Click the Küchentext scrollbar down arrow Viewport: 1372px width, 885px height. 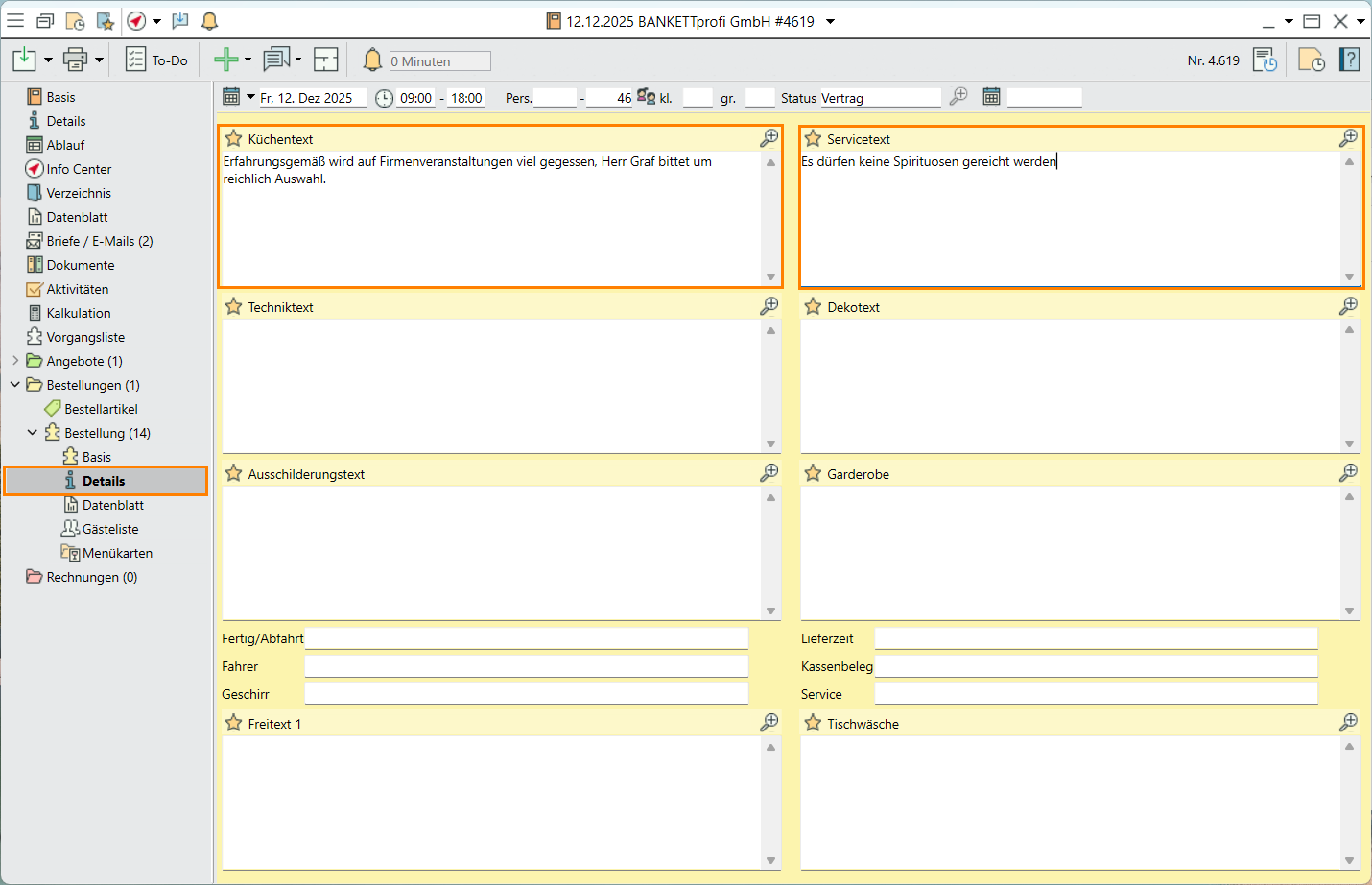click(770, 277)
